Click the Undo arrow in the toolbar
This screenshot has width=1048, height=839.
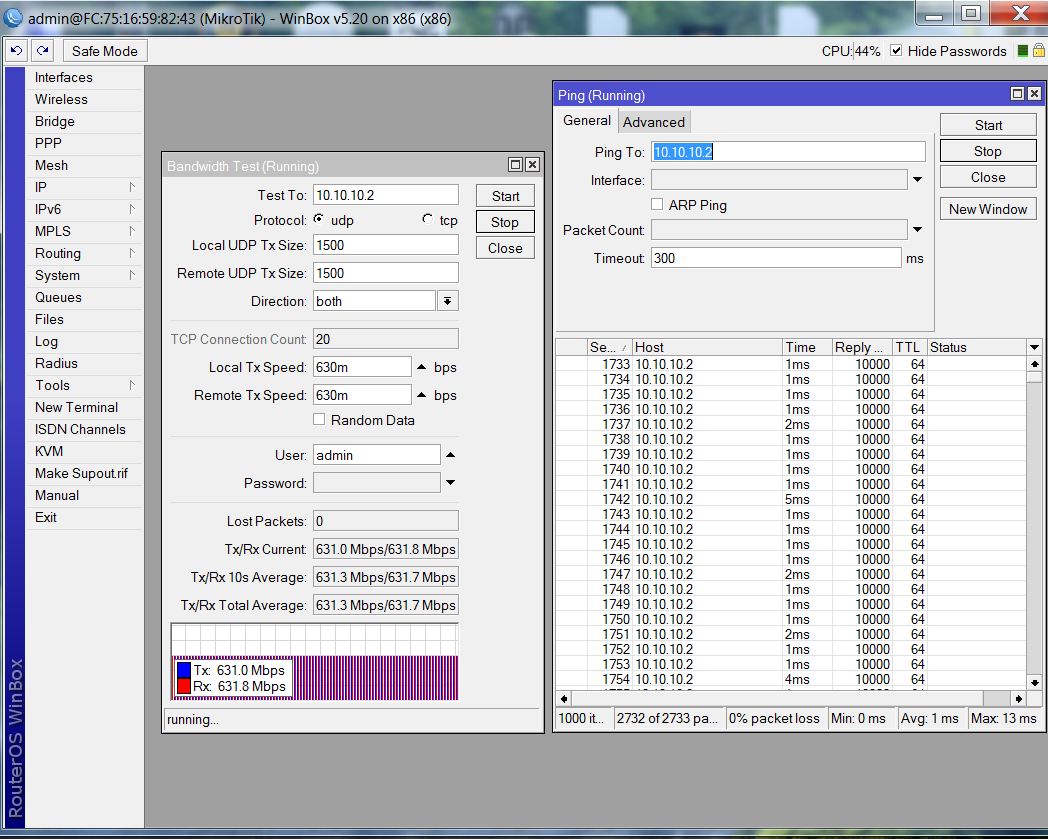[x=17, y=51]
